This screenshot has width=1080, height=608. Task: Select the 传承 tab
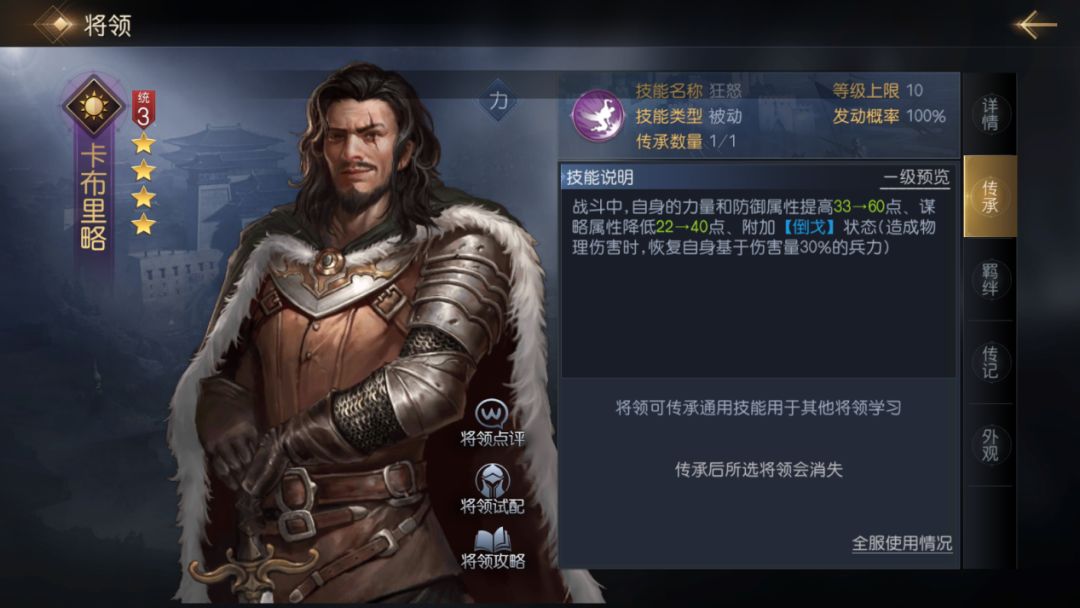coord(990,196)
